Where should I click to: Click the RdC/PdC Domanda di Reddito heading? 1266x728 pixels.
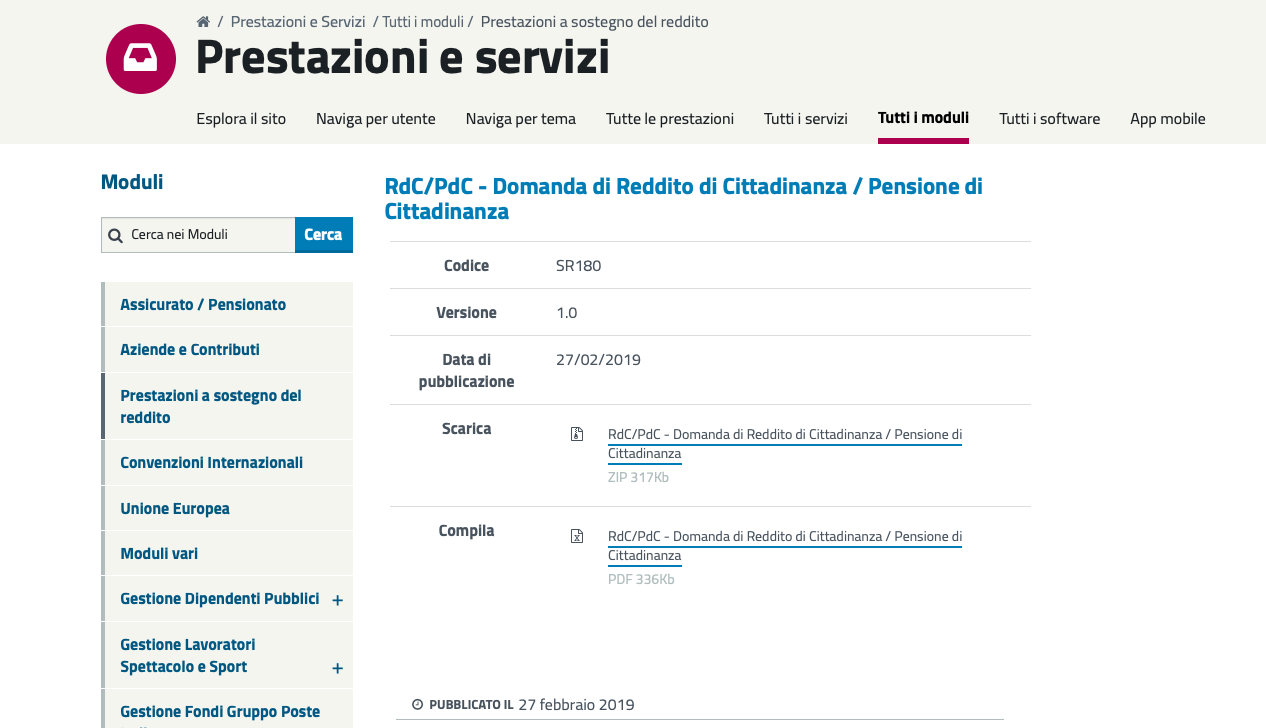684,198
